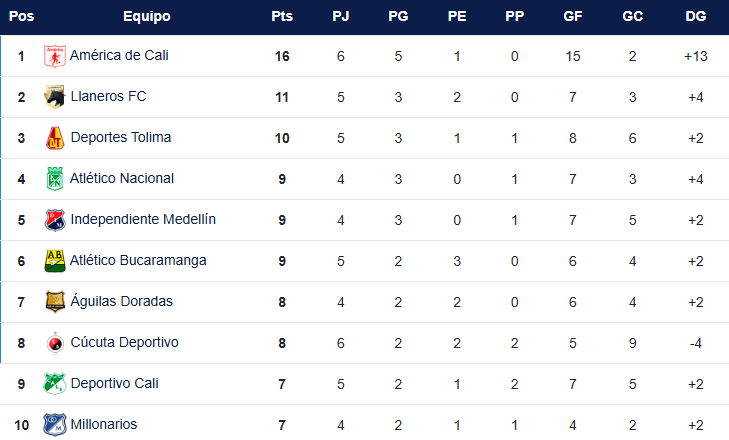Select the +13 goal difference cell

[x=696, y=56]
